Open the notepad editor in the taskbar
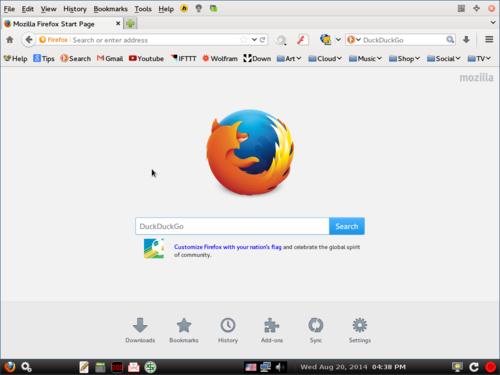 84,367
